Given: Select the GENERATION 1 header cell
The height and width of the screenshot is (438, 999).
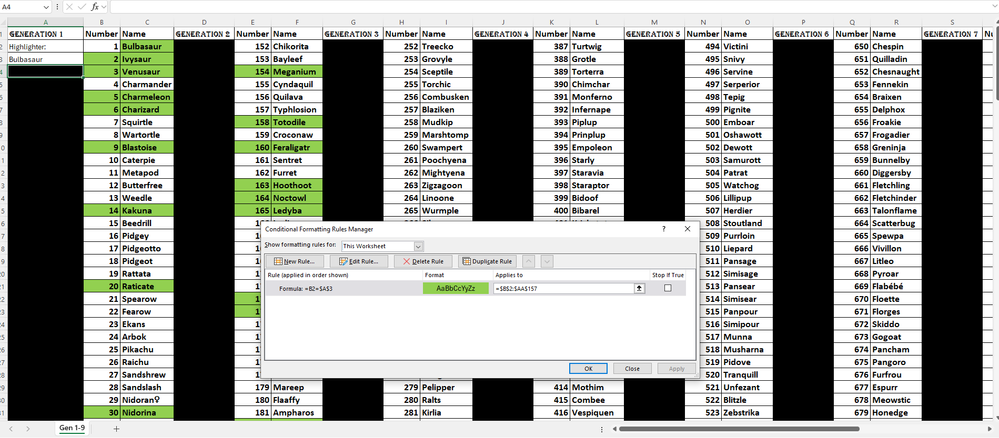Looking at the screenshot, I should tap(45, 33).
